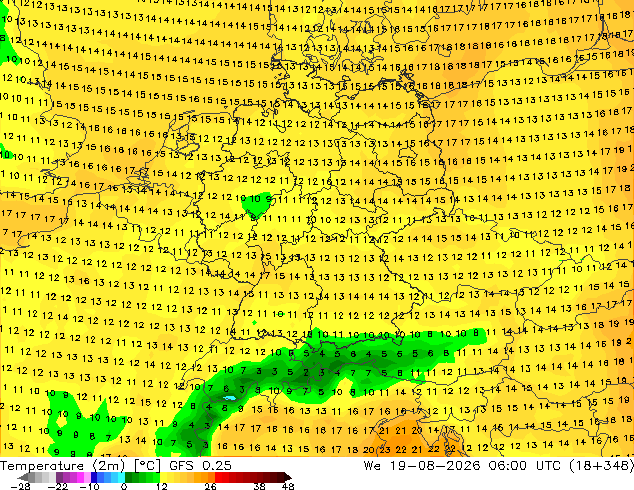Click the '-22' legend scale label
Screen dimensions: 634x490
pos(57,486)
